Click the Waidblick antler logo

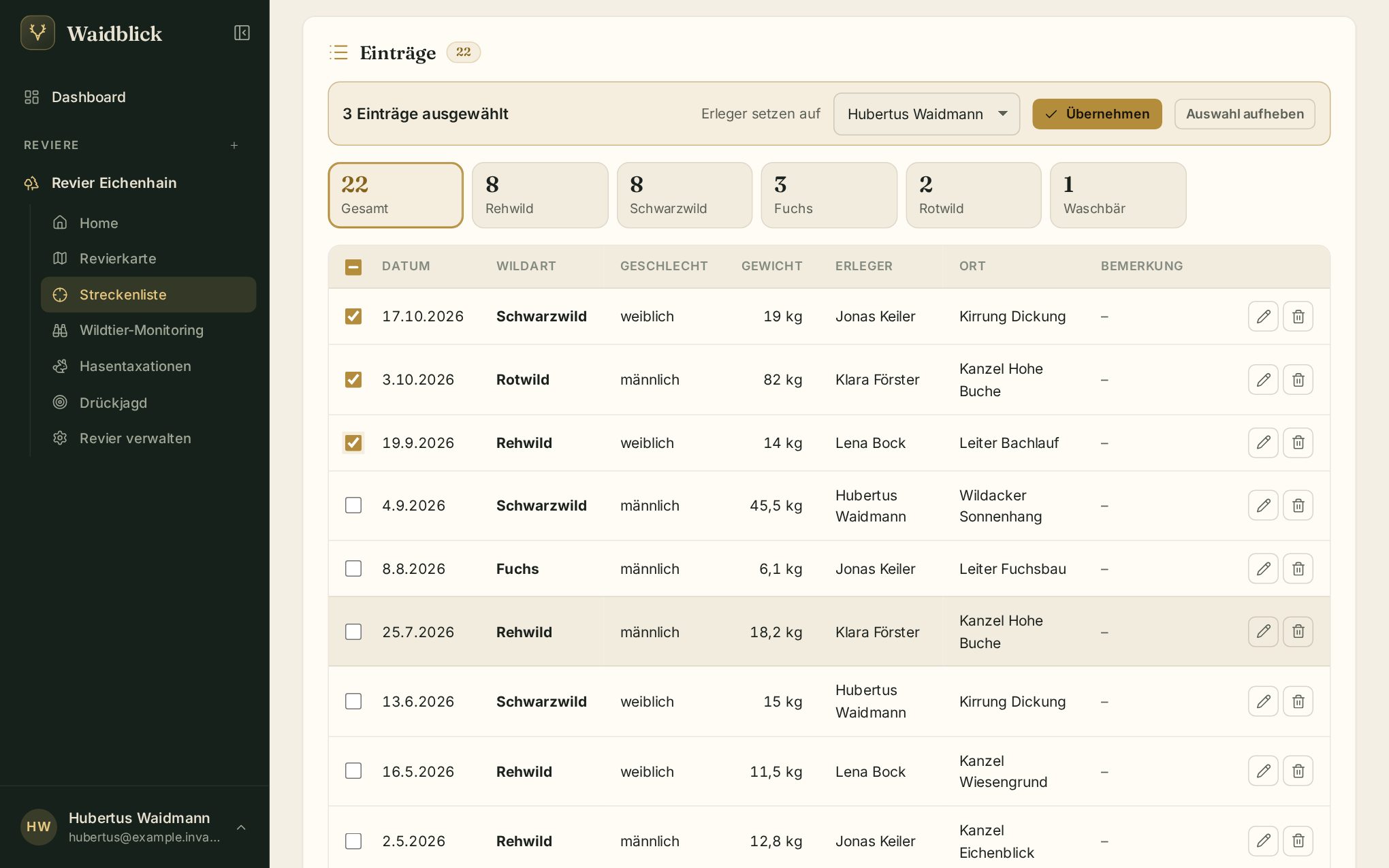37,33
